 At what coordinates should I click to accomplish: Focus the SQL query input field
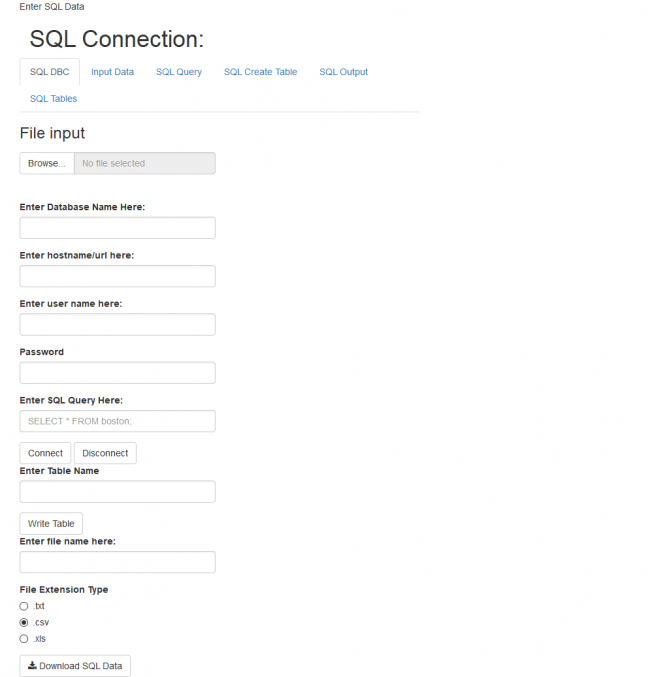(x=117, y=421)
